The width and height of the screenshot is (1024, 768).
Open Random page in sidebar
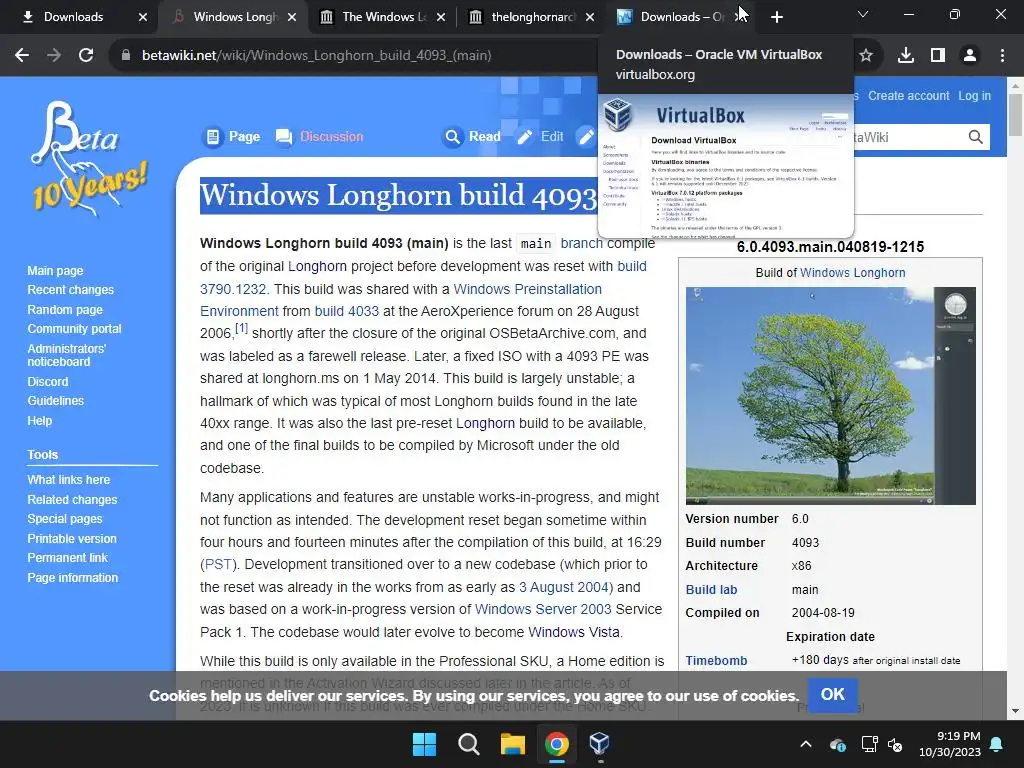point(65,310)
